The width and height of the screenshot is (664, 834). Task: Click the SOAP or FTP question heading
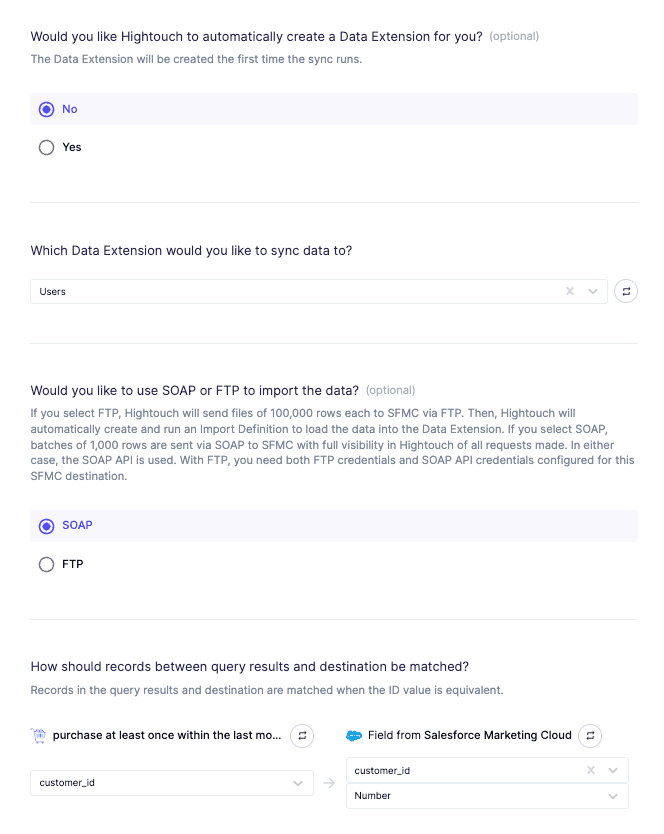click(194, 390)
